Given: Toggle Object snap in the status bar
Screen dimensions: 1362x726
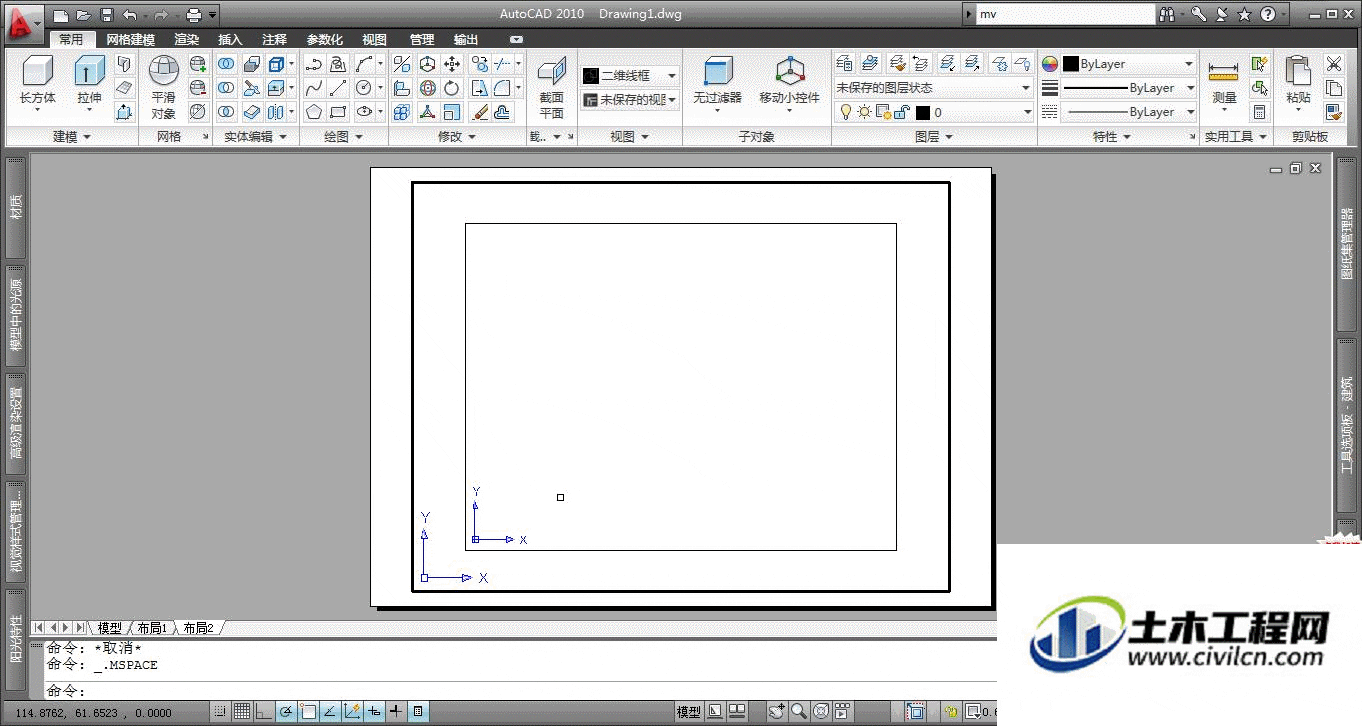Looking at the screenshot, I should click(308, 712).
